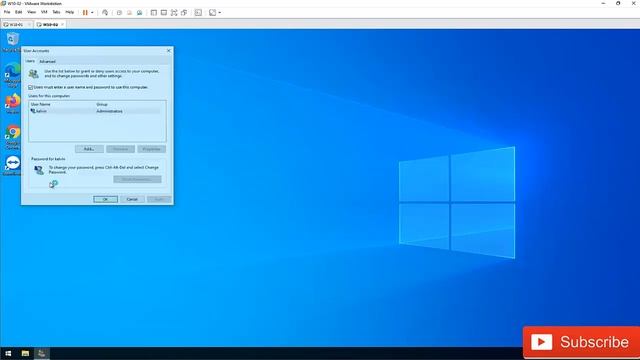Open the snapshot manager icon
Screen dimensions: 640x360
coord(140,13)
